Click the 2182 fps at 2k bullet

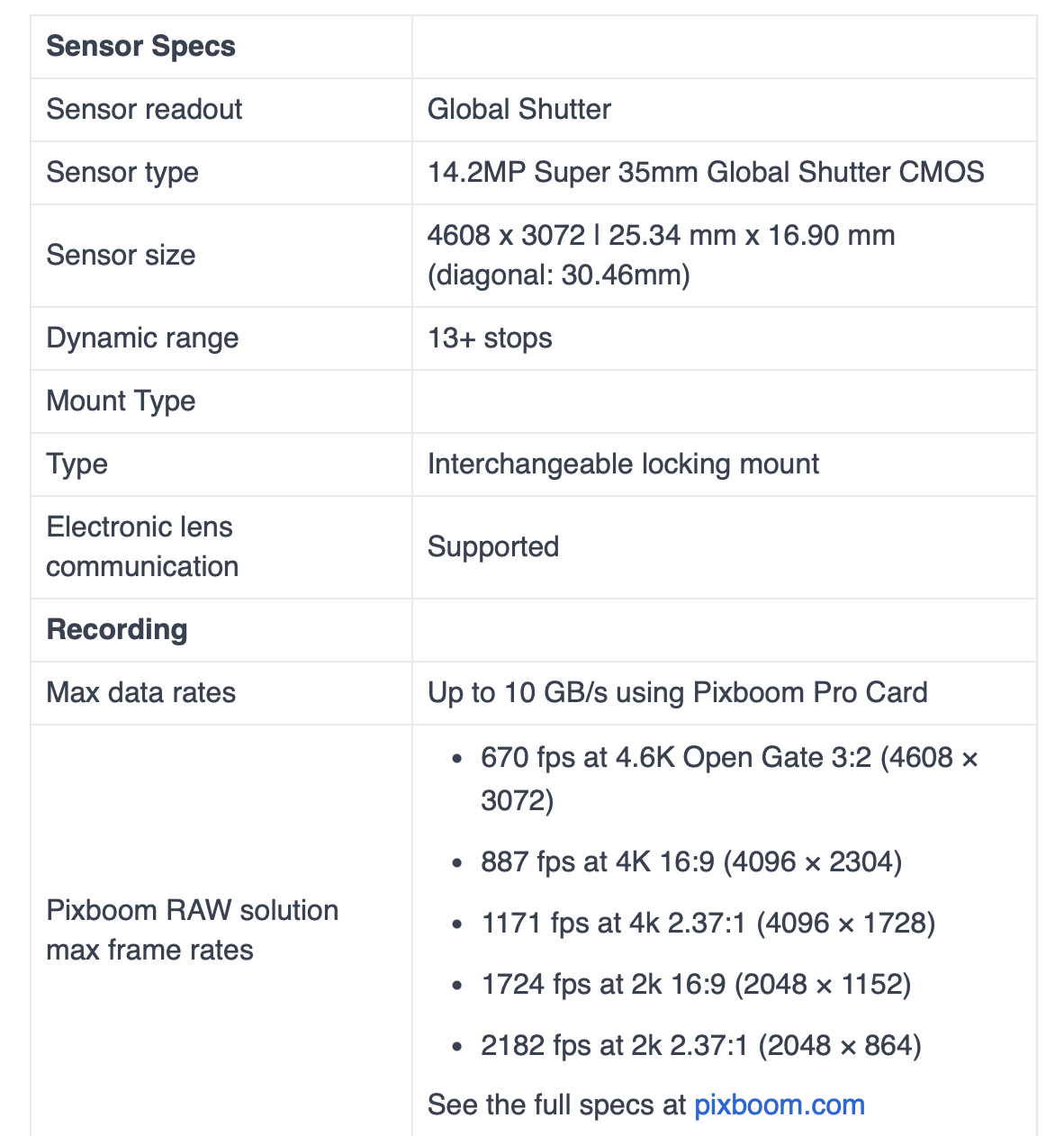coord(700,1046)
